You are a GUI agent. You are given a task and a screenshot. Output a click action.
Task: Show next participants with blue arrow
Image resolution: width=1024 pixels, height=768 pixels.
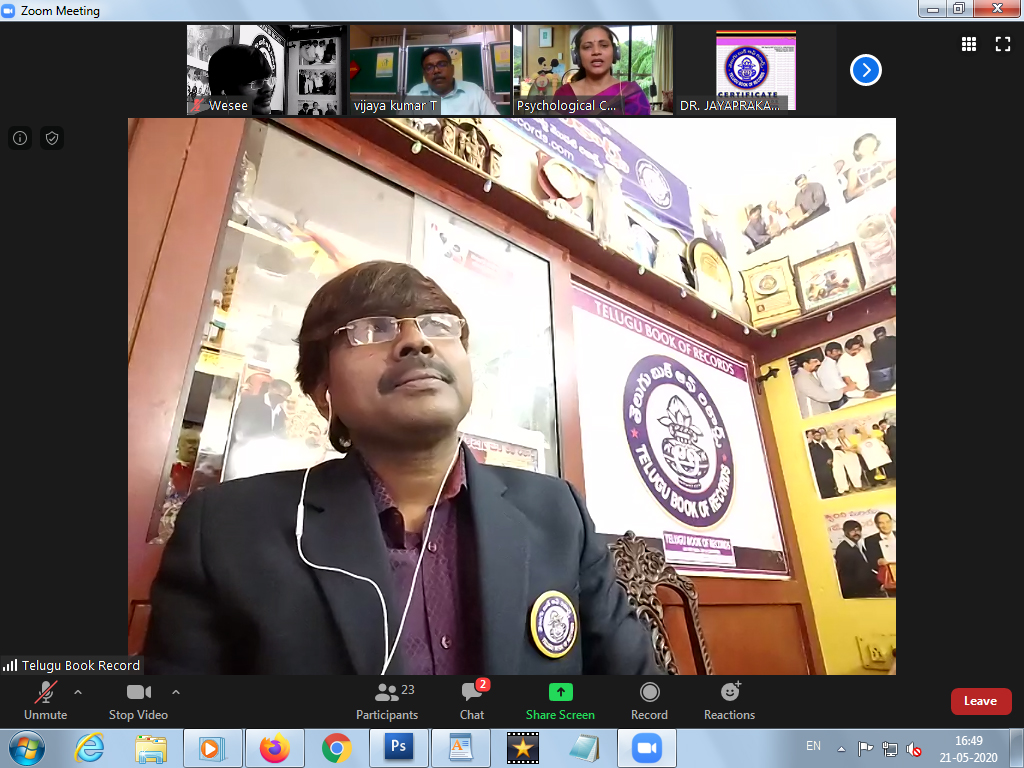click(865, 70)
